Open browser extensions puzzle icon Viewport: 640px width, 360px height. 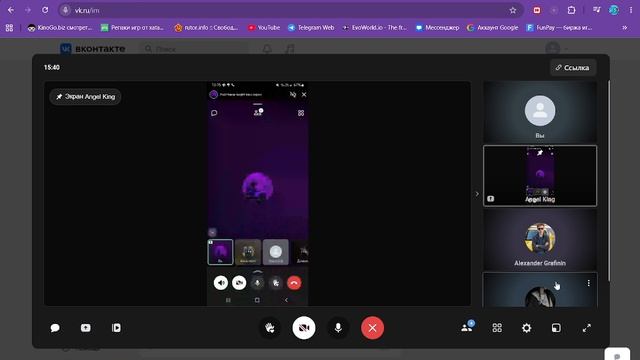pos(571,10)
